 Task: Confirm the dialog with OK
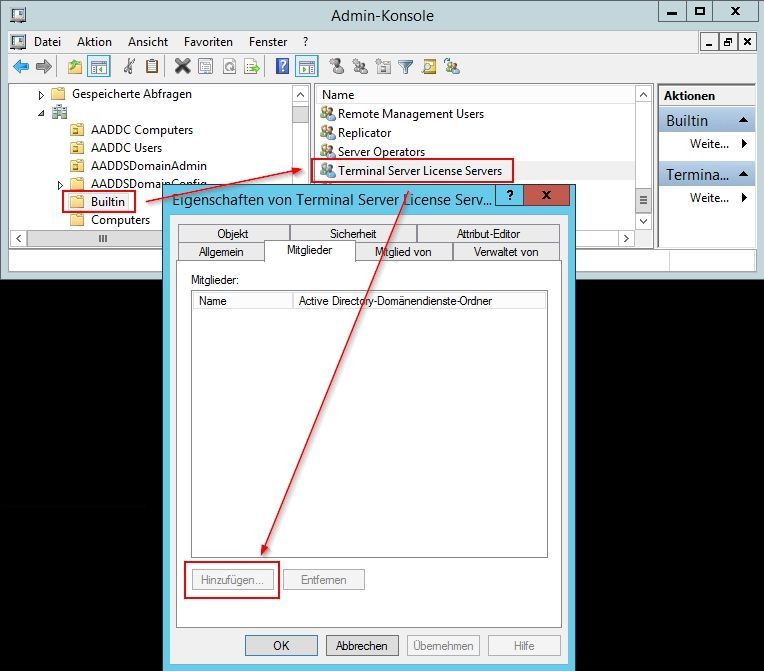point(281,646)
